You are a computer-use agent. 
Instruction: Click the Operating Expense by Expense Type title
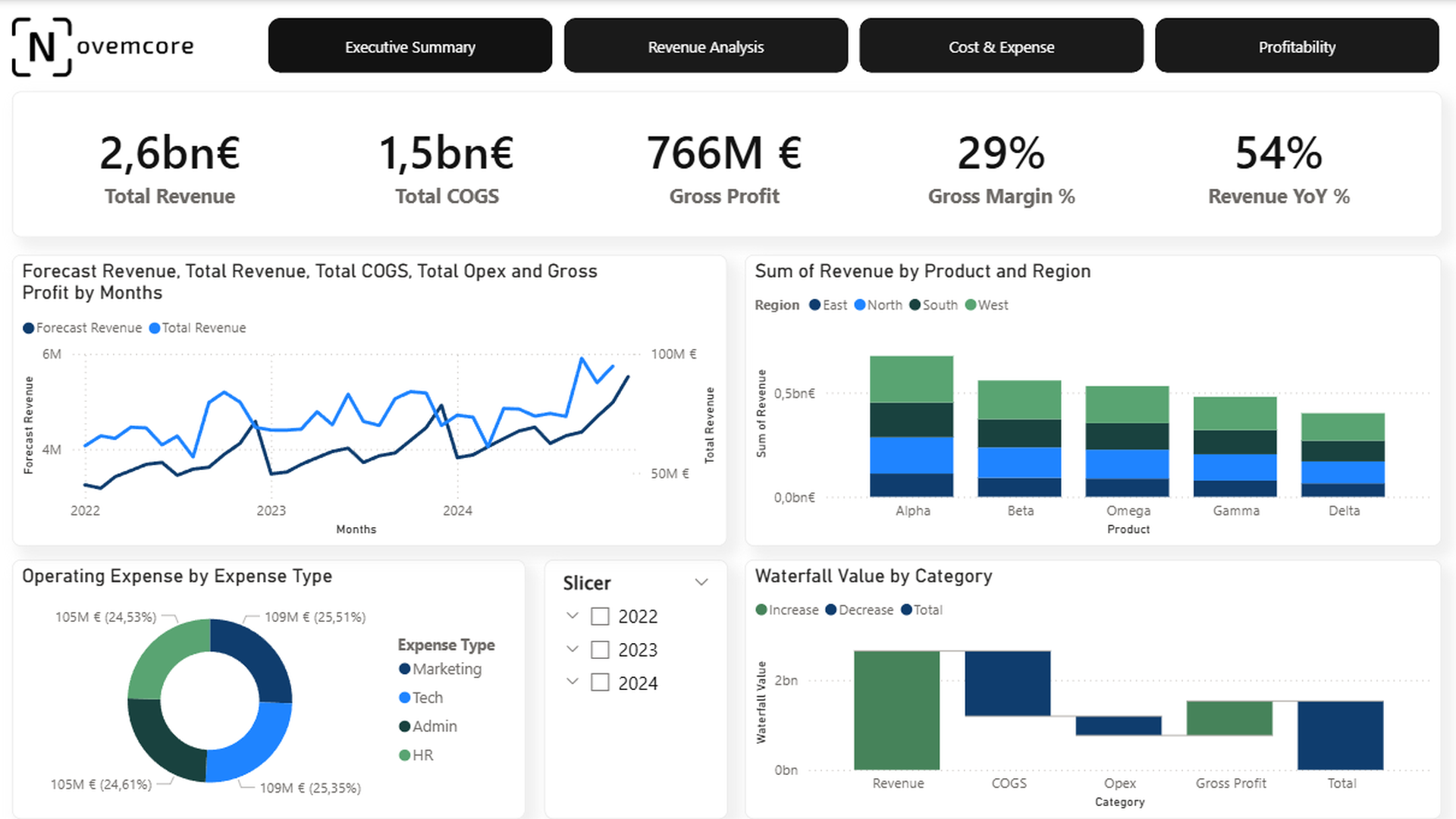[177, 576]
